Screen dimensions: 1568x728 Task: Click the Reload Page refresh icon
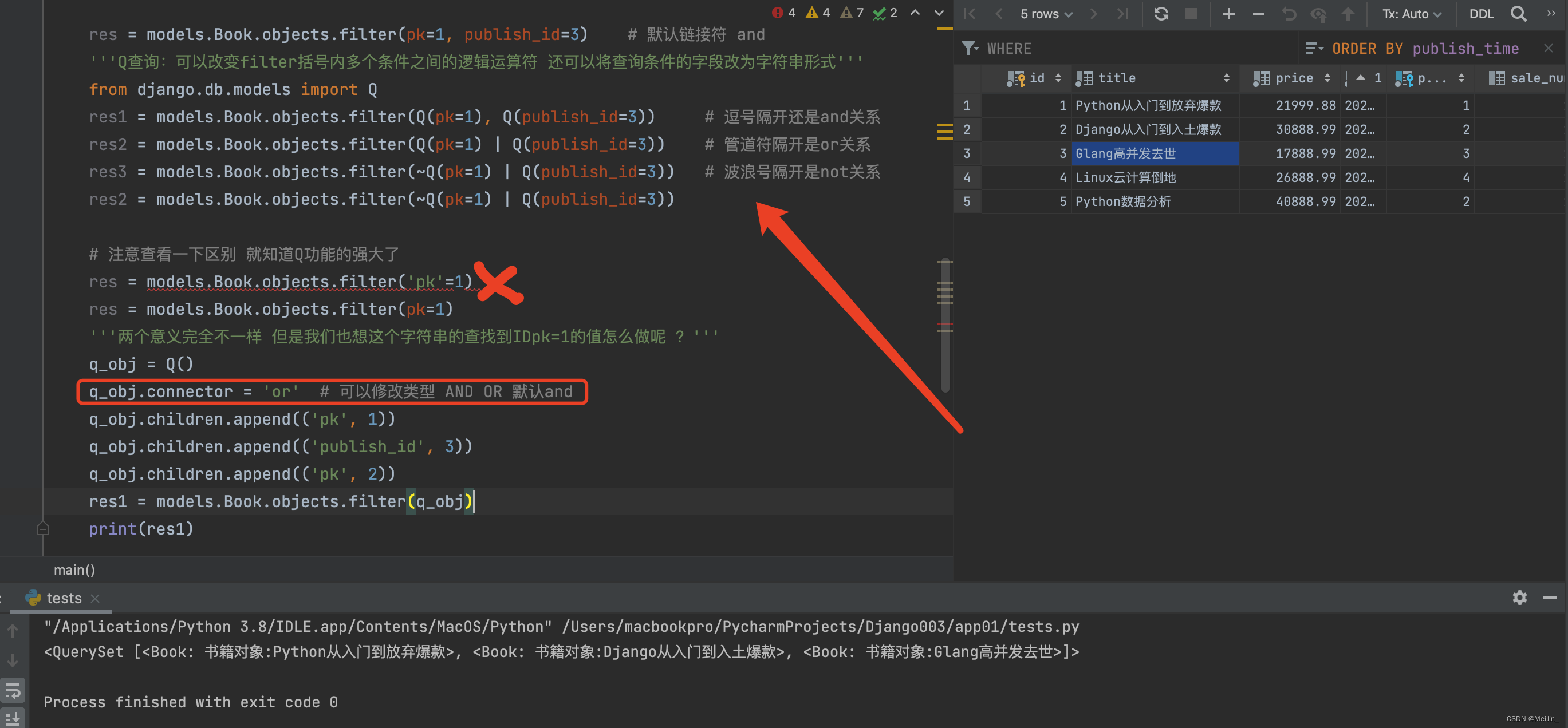1161,13
